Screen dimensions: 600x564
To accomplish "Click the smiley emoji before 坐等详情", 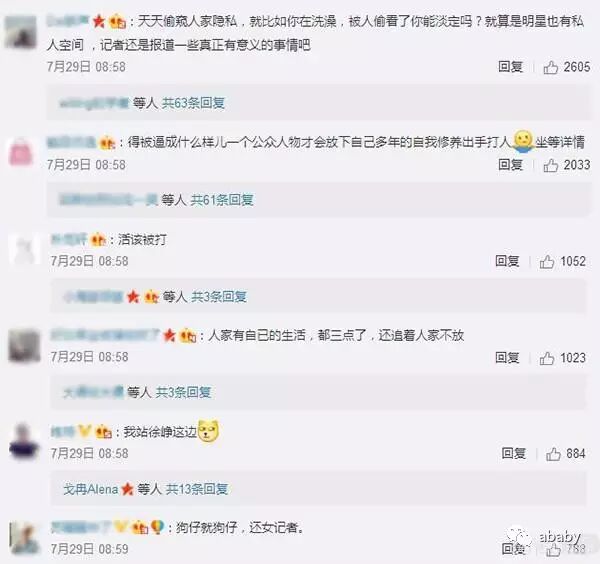I will click(523, 142).
